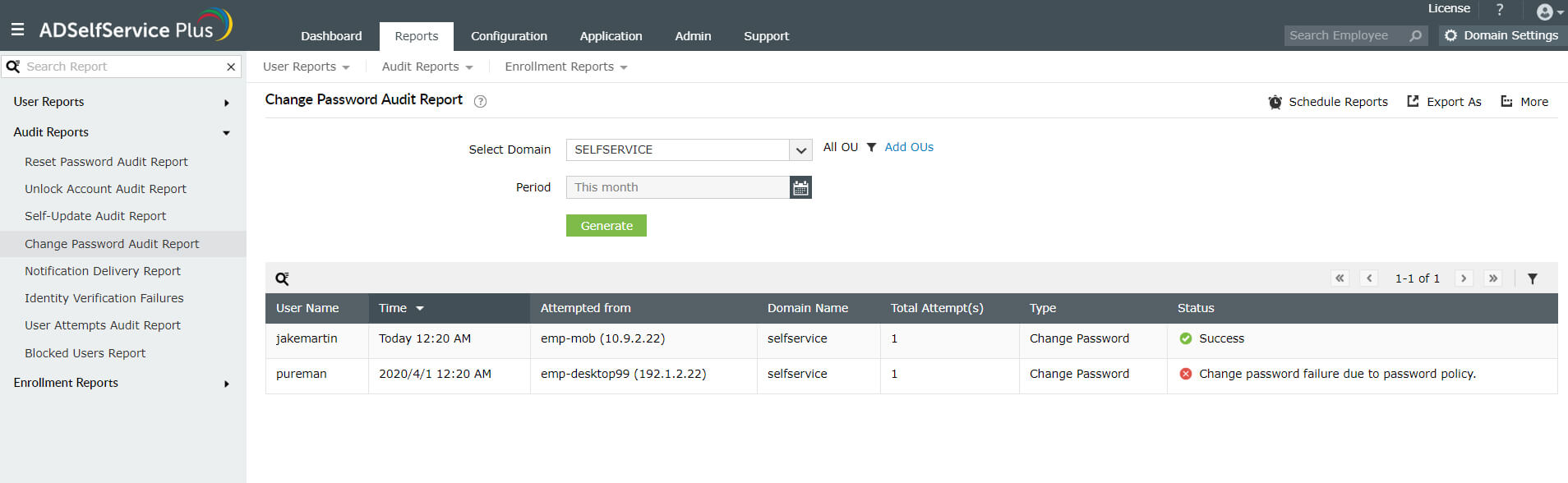This screenshot has width=1568, height=483.
Task: Open the Dashboard tab
Action: 331,36
